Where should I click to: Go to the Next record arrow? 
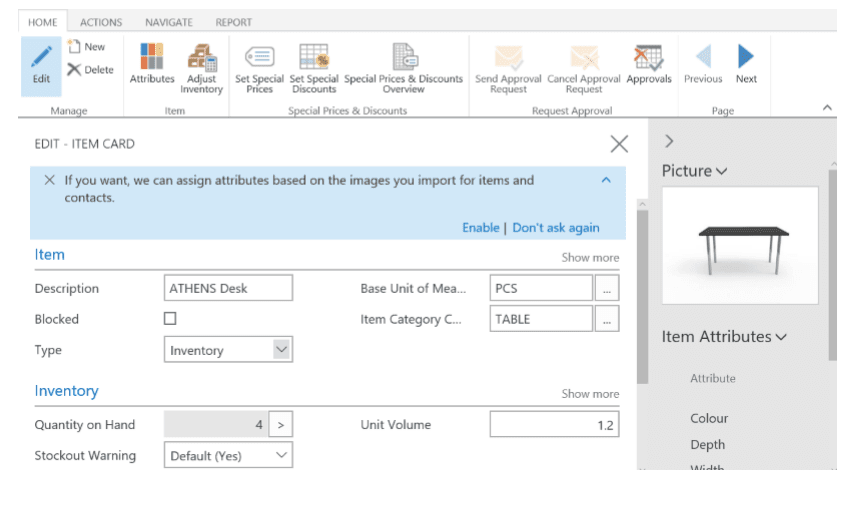[x=746, y=58]
